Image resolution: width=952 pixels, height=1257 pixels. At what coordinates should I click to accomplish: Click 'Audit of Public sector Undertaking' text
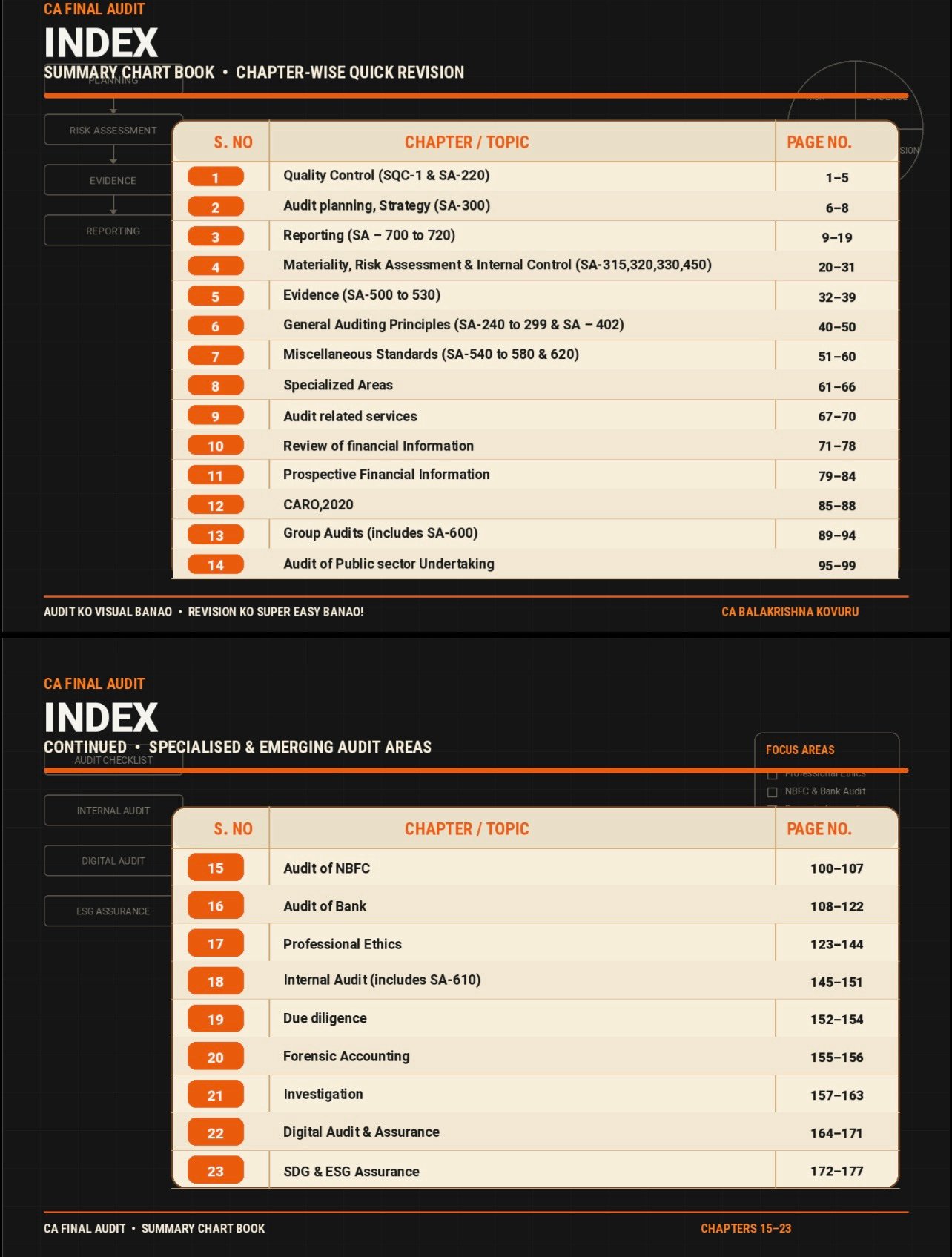pyautogui.click(x=389, y=564)
